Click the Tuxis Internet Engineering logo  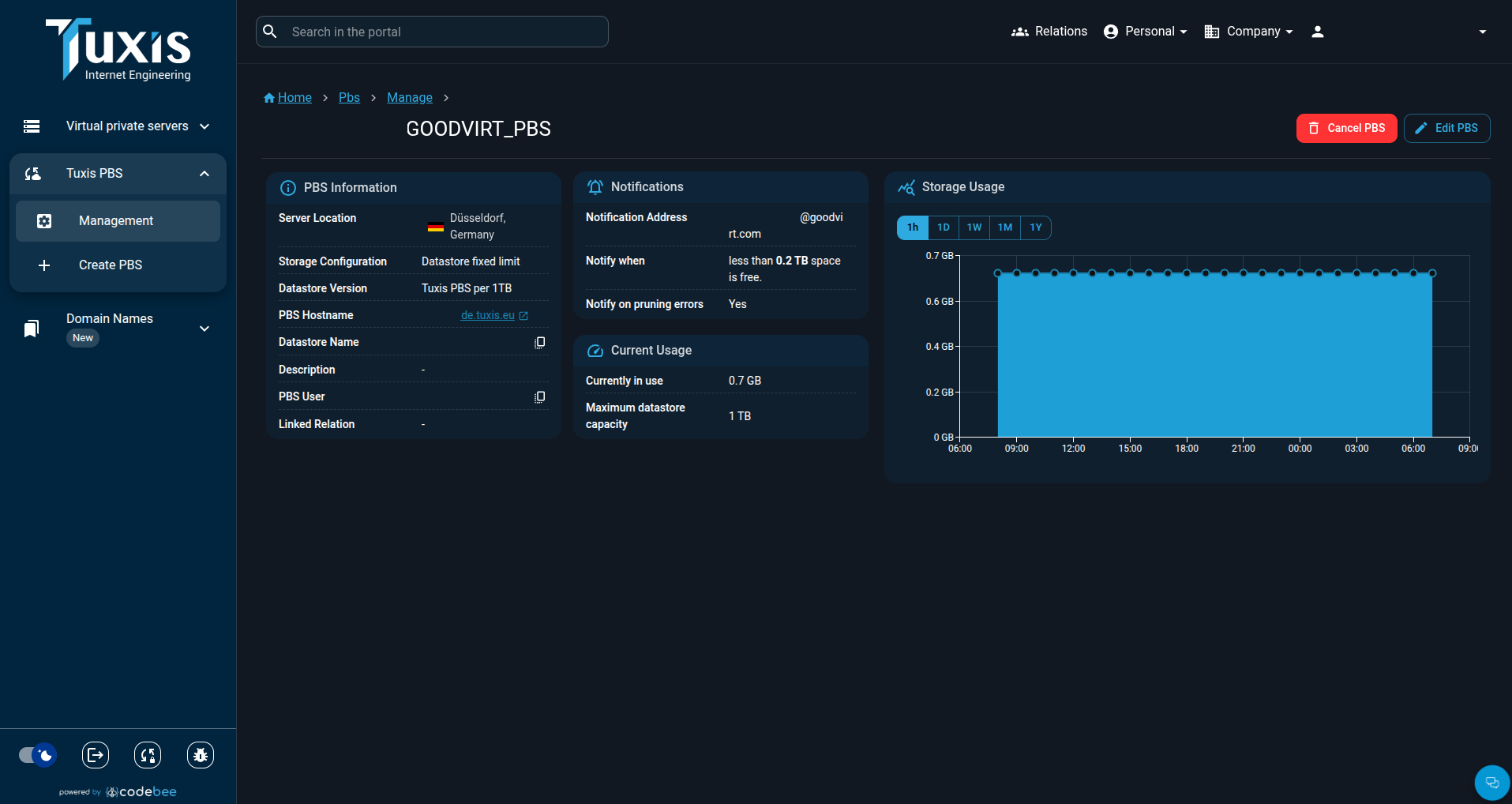[x=118, y=49]
